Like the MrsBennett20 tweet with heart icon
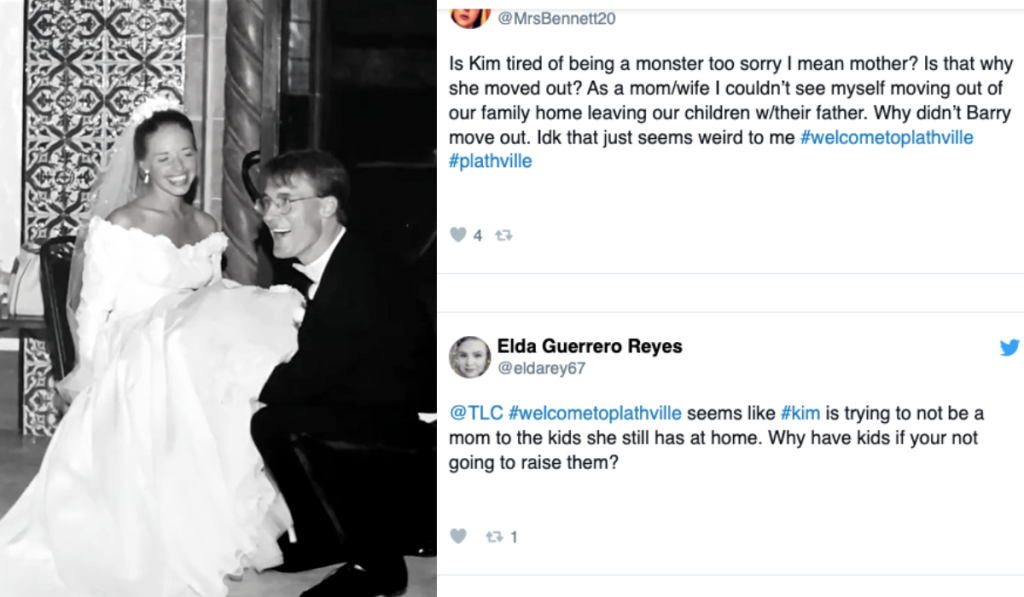The height and width of the screenshot is (597, 1024). point(458,235)
